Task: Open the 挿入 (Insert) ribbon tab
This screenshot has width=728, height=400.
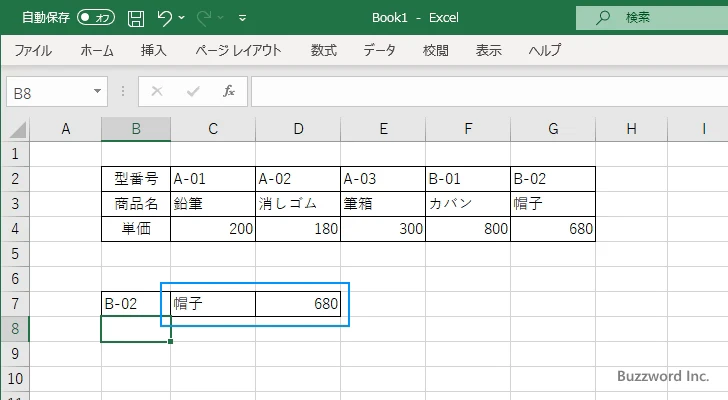Action: tap(153, 50)
